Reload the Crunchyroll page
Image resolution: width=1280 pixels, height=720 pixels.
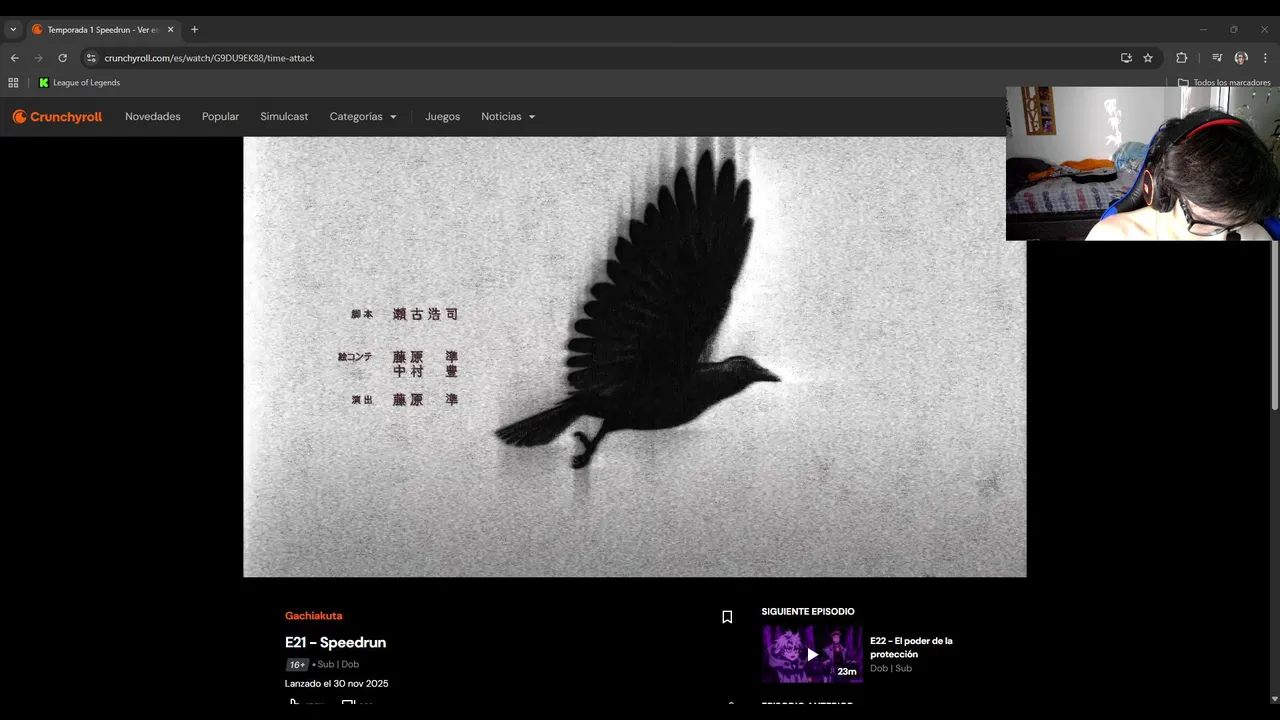click(62, 58)
